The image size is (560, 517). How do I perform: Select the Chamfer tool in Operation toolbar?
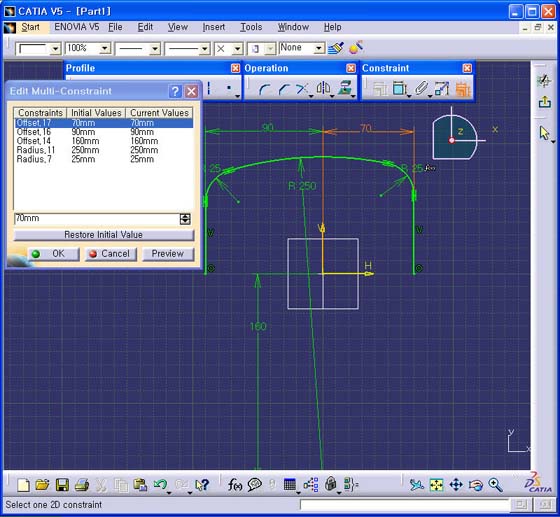click(284, 89)
